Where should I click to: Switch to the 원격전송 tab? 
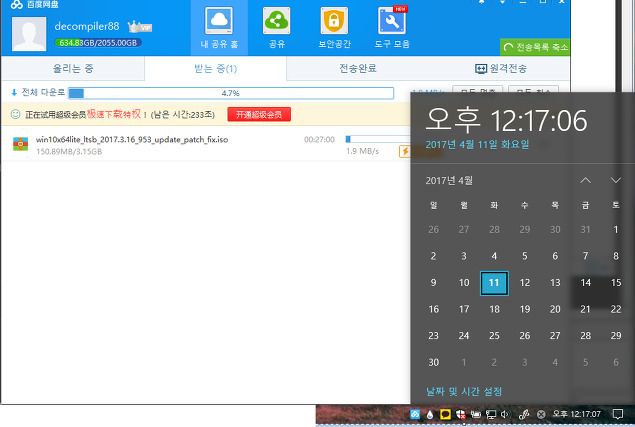coord(501,68)
